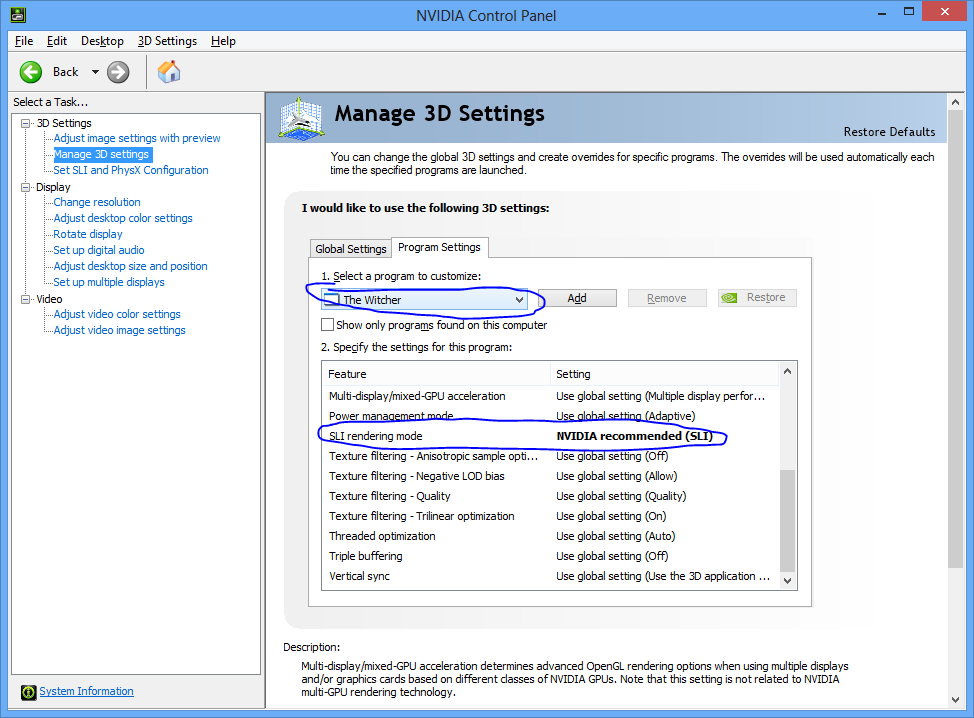Screen dimensions: 974x718
Task: Open 'Adjust desktop color settings'
Action: coord(123,218)
